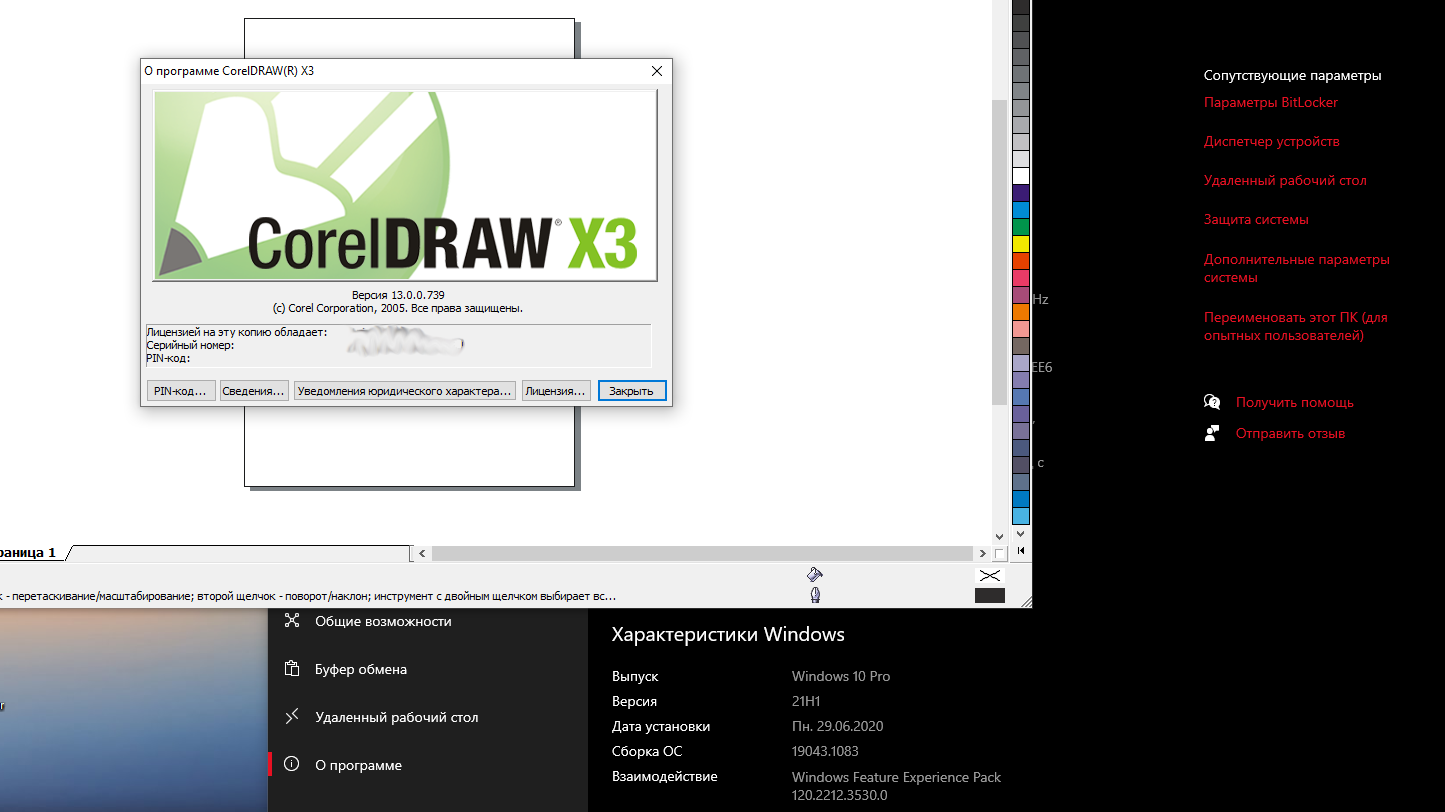This screenshot has height=812, width=1445.
Task: Click the black outline color indicator box
Action: pos(989,596)
